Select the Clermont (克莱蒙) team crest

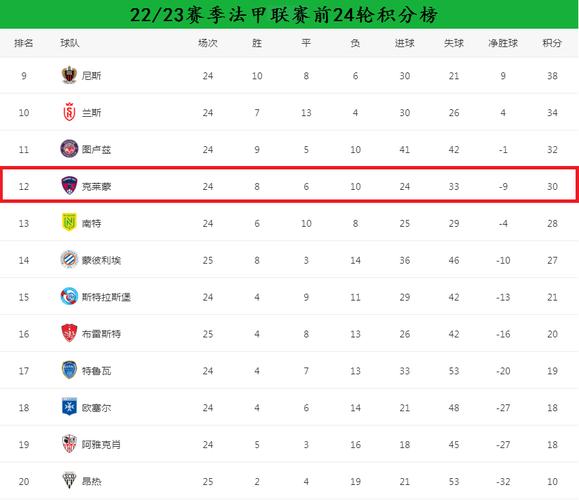[x=69, y=185]
